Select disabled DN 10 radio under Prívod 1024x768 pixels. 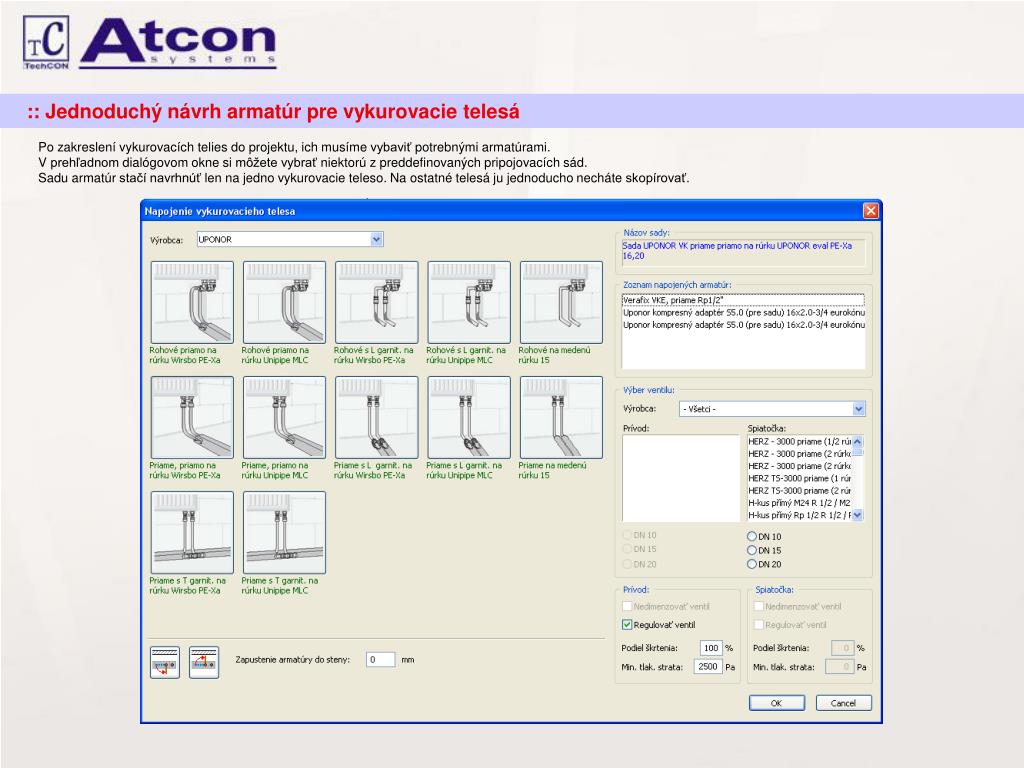click(x=628, y=535)
